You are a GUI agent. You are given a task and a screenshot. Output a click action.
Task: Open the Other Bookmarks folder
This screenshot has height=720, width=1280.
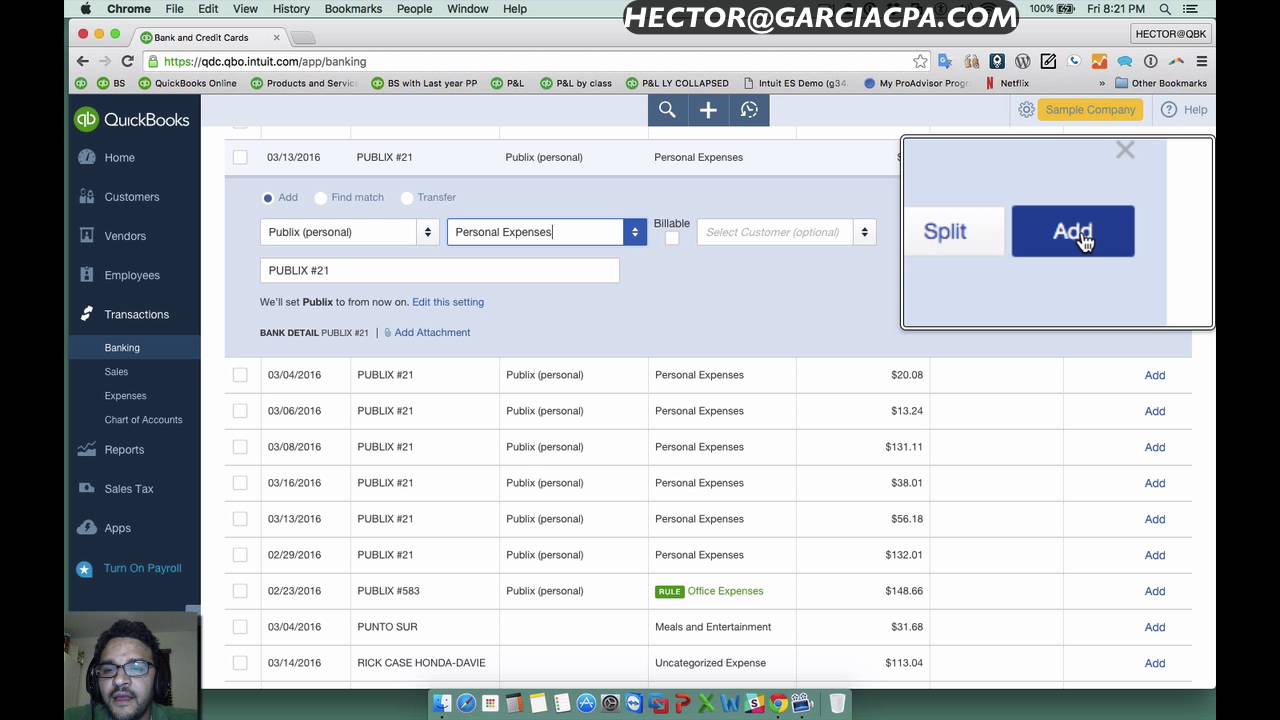(1161, 83)
